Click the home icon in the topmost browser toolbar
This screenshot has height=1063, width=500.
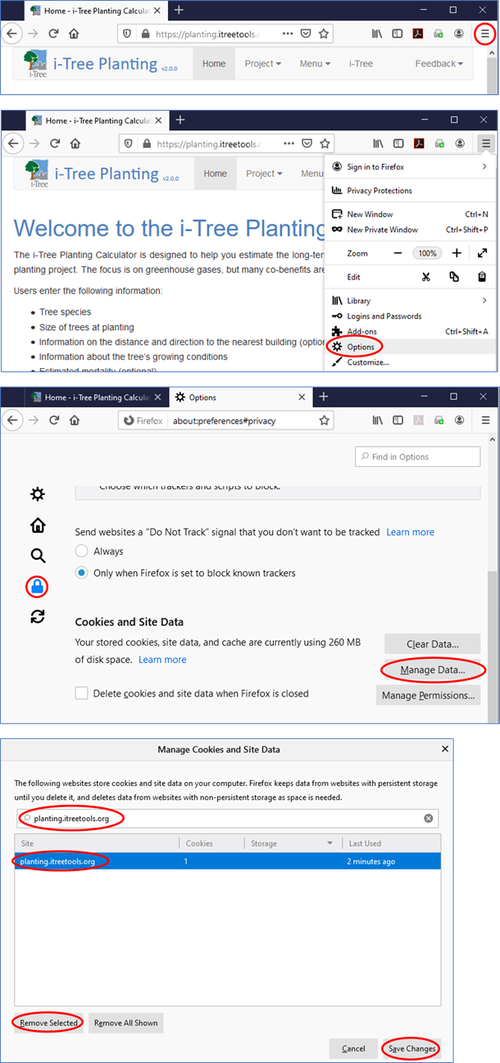pyautogui.click(x=74, y=33)
